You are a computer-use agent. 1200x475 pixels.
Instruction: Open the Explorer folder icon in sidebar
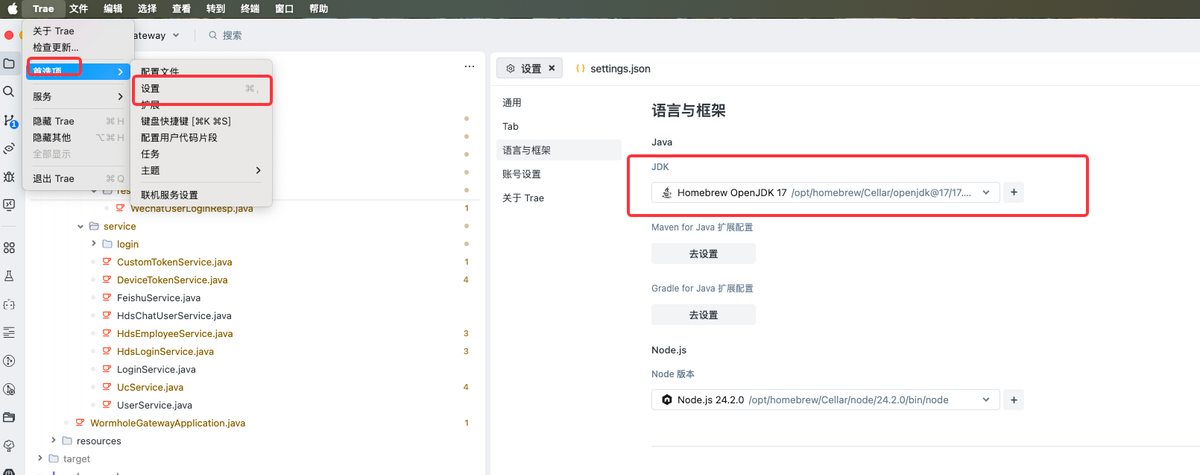pos(9,64)
